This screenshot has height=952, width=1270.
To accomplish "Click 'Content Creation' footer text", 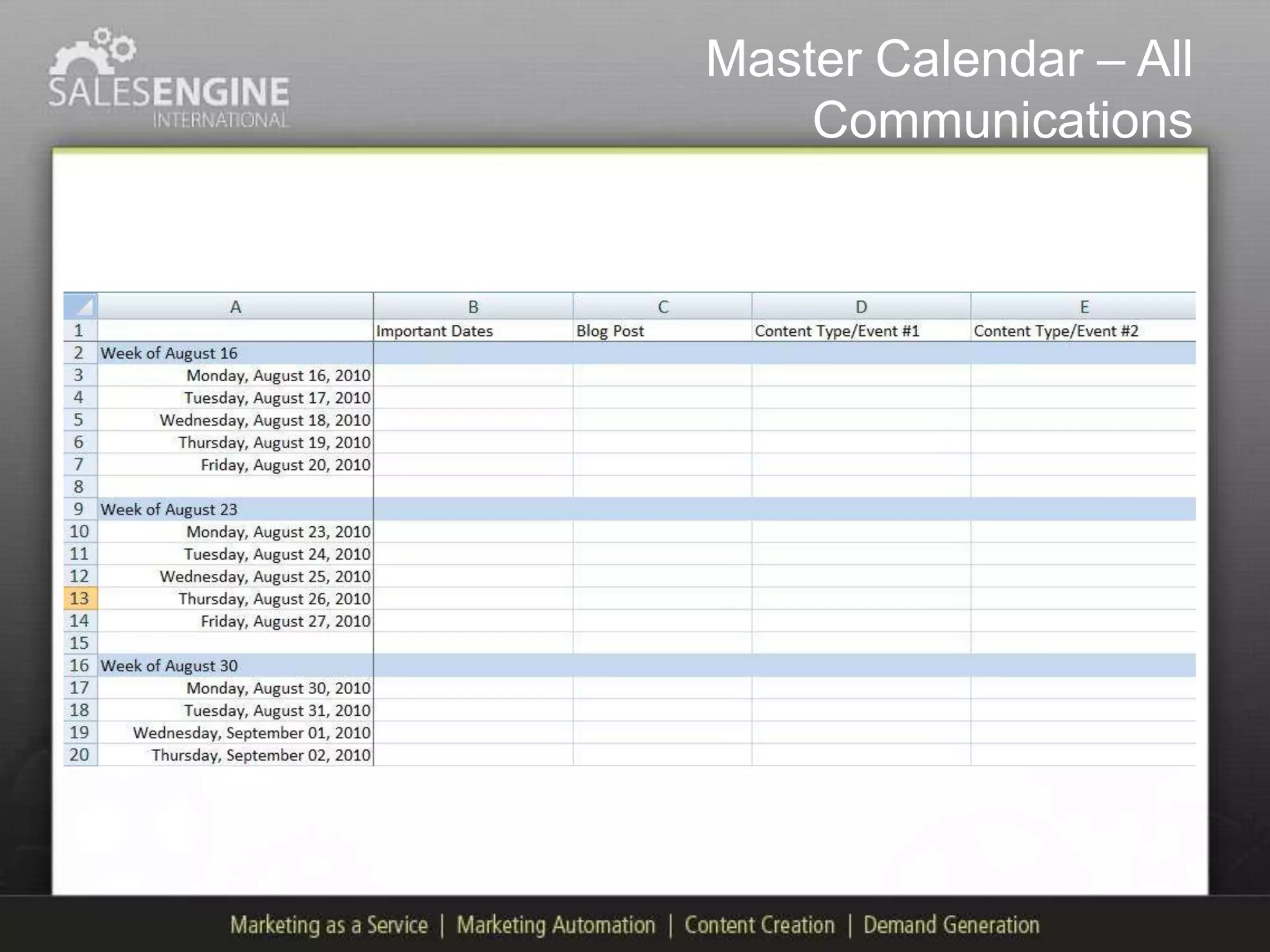I will point(760,925).
